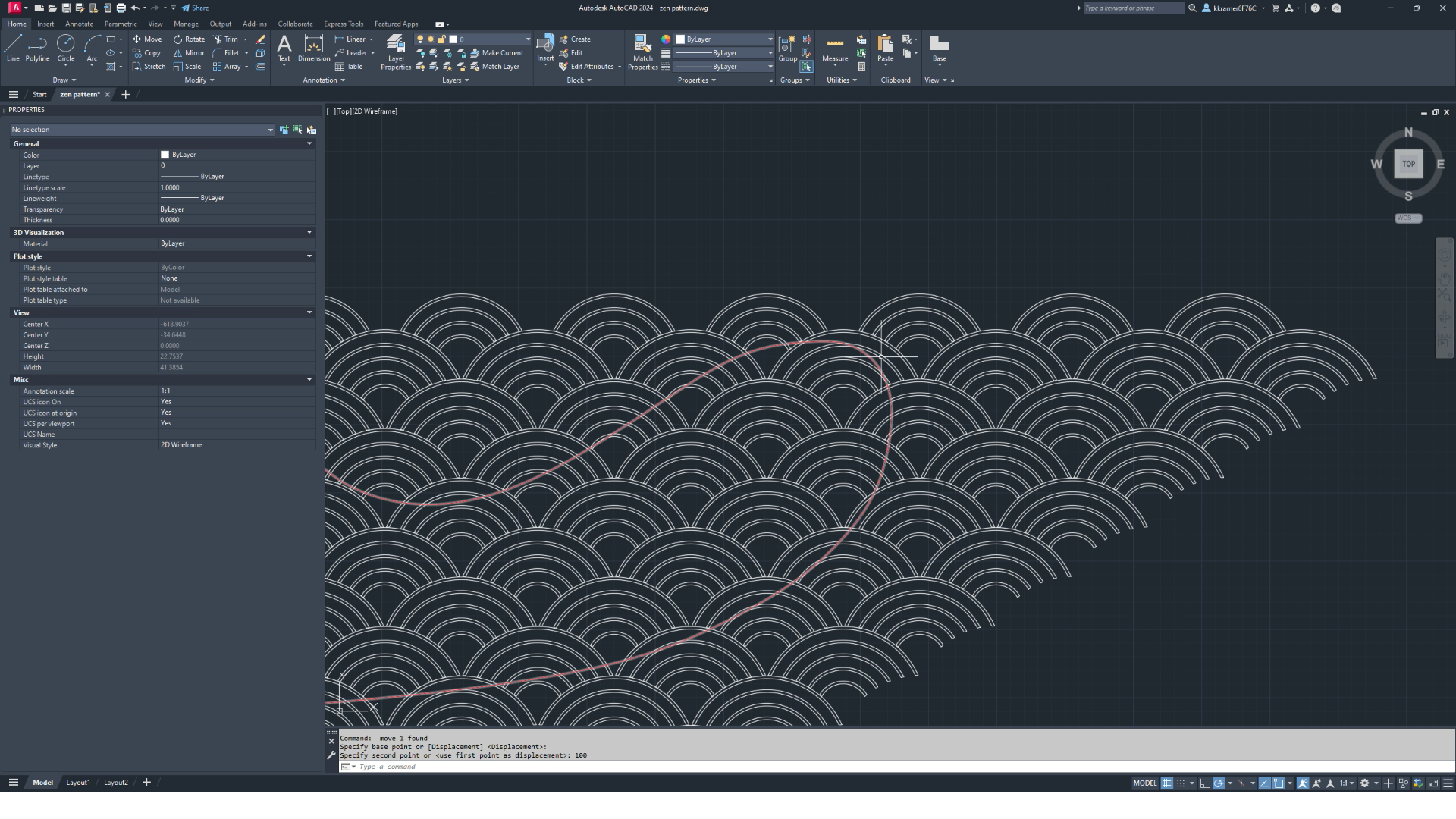Activate the Arc tool

click(x=92, y=48)
